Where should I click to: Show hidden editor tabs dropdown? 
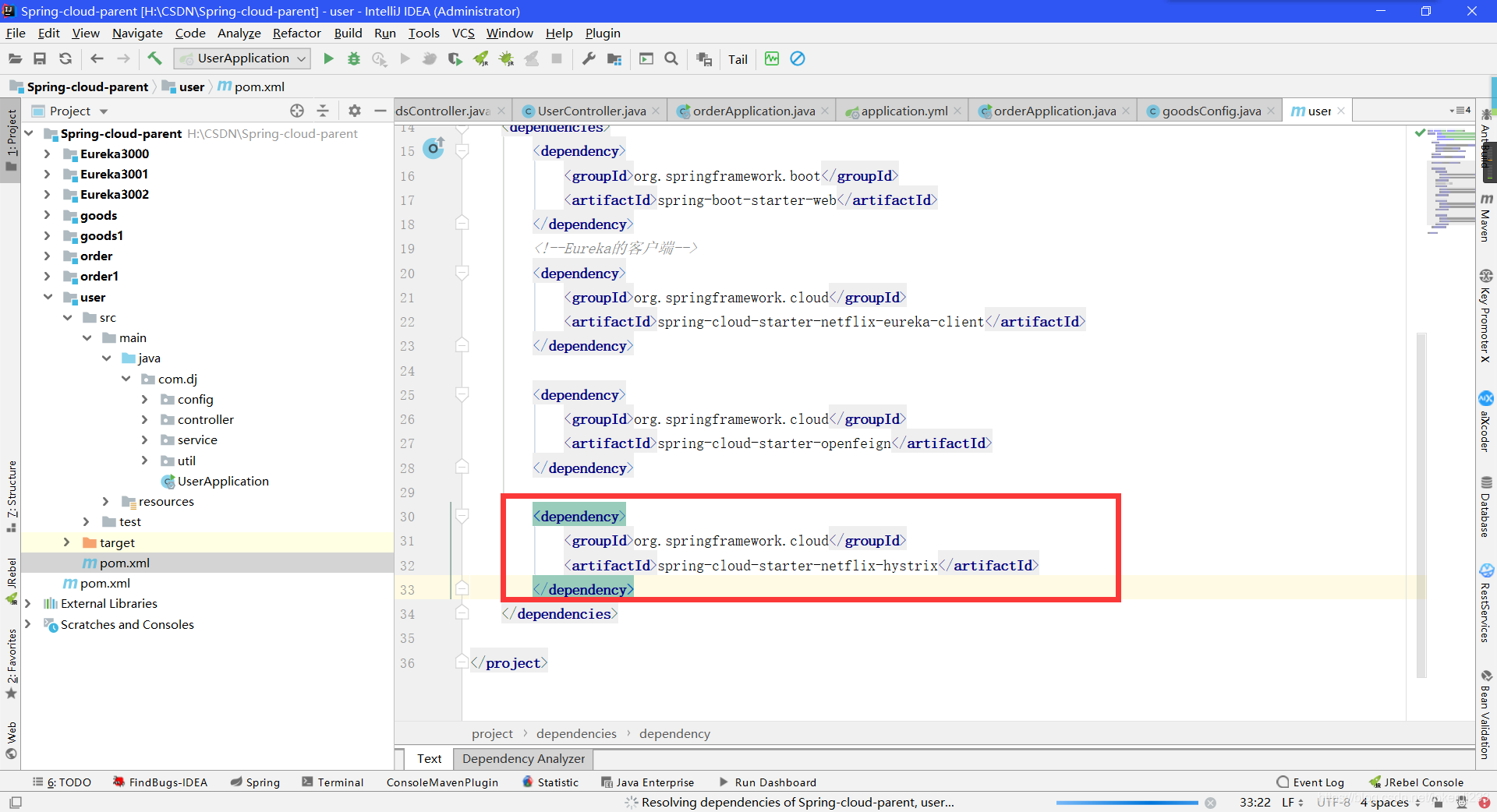click(x=1460, y=111)
